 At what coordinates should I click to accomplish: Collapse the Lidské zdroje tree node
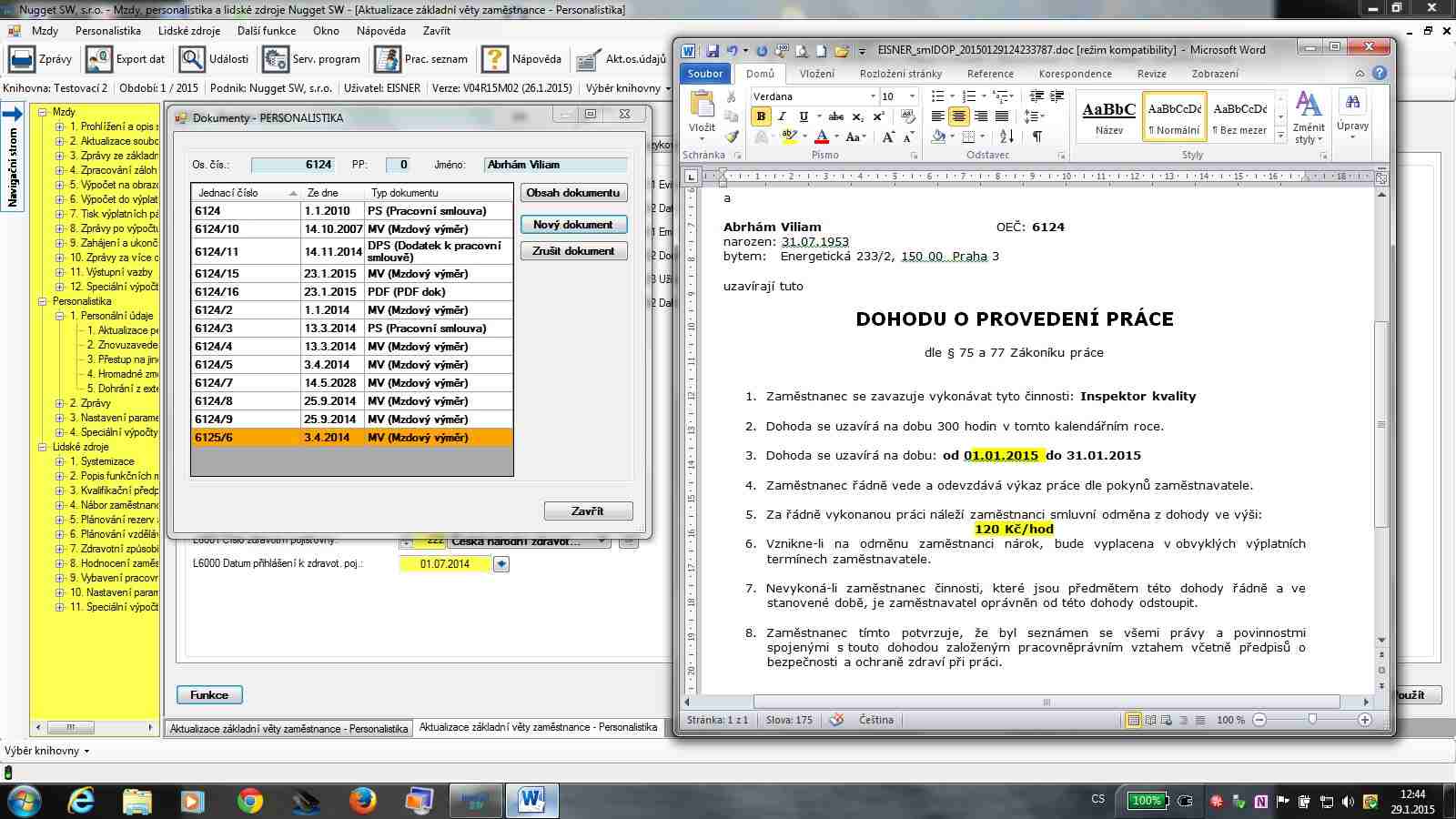coord(42,447)
